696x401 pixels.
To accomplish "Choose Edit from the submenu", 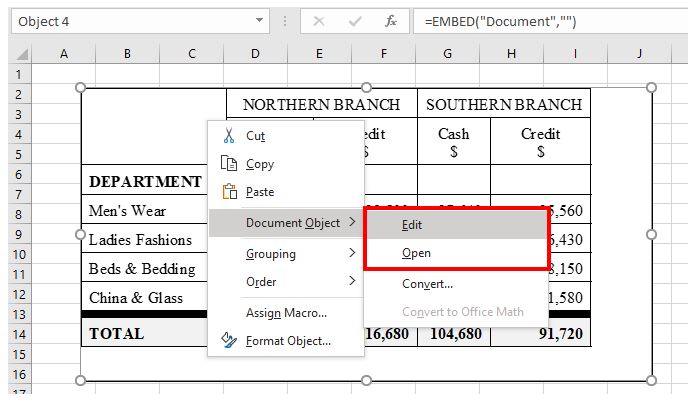I will (411, 225).
